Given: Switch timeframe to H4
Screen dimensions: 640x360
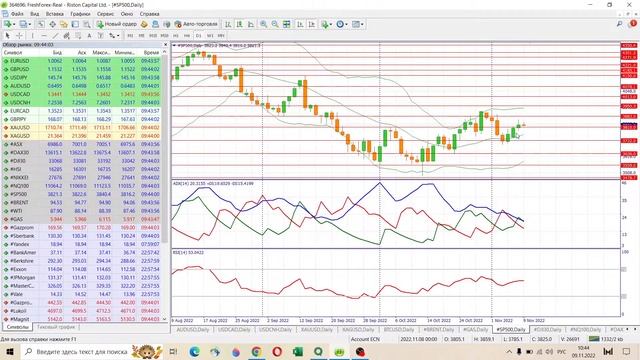Looking at the screenshot, I should click(187, 36).
